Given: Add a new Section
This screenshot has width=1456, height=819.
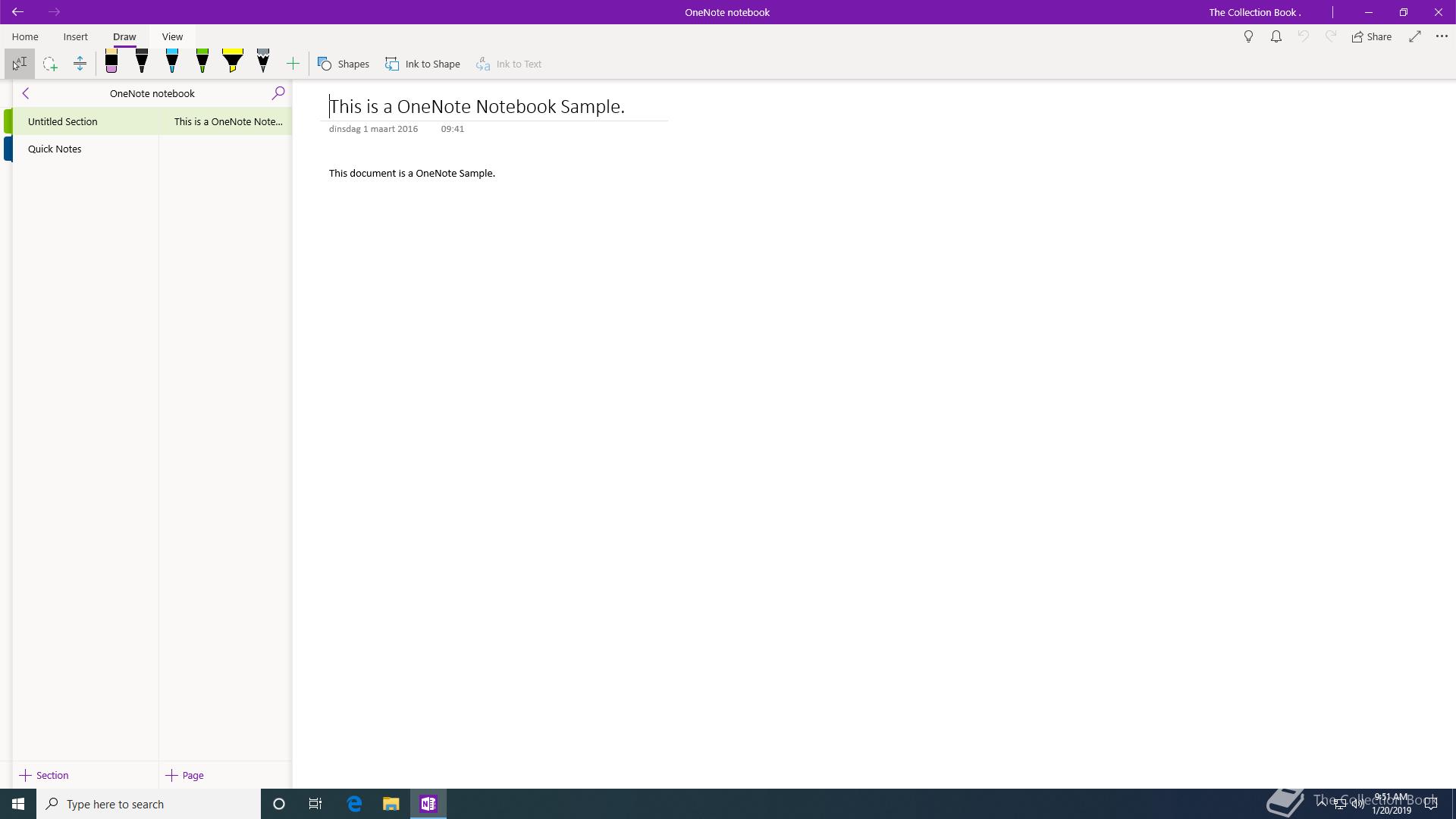Looking at the screenshot, I should [44, 775].
